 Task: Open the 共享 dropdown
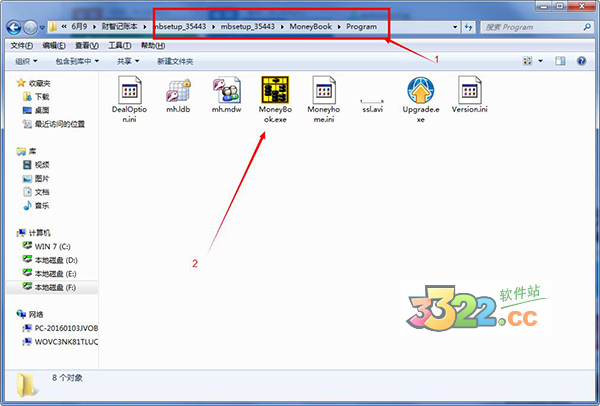point(128,61)
